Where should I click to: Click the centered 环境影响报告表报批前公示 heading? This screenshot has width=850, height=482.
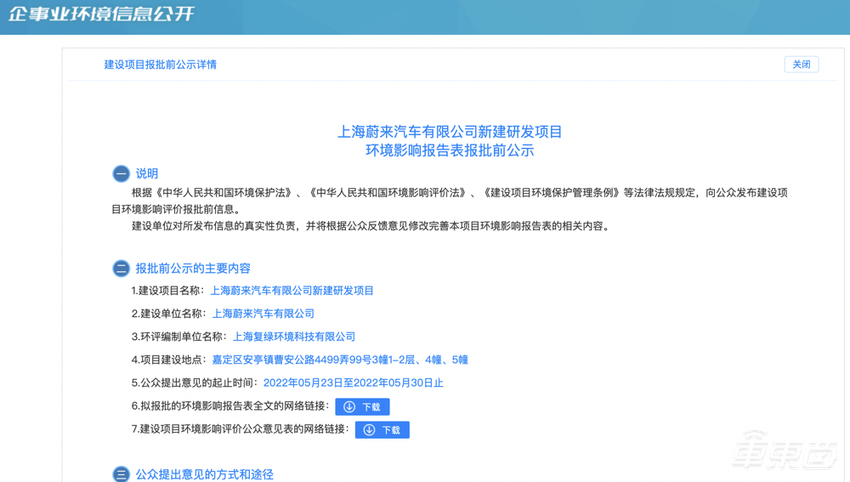[451, 151]
